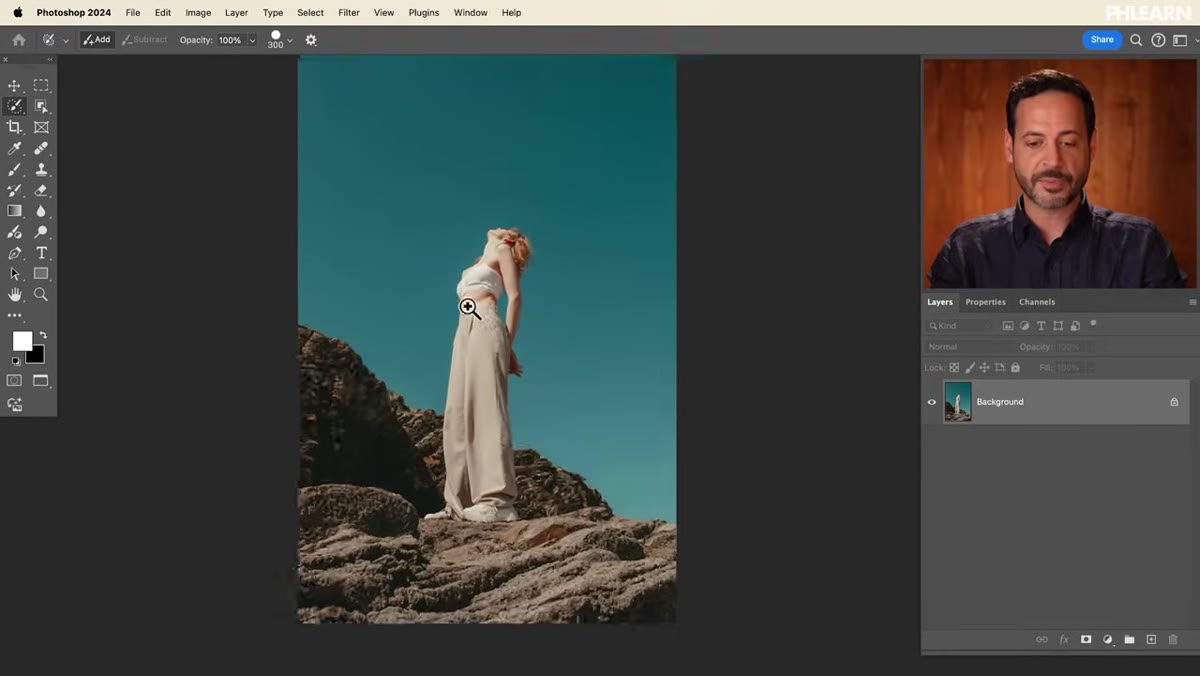Reset default foreground and background colors

click(16, 360)
